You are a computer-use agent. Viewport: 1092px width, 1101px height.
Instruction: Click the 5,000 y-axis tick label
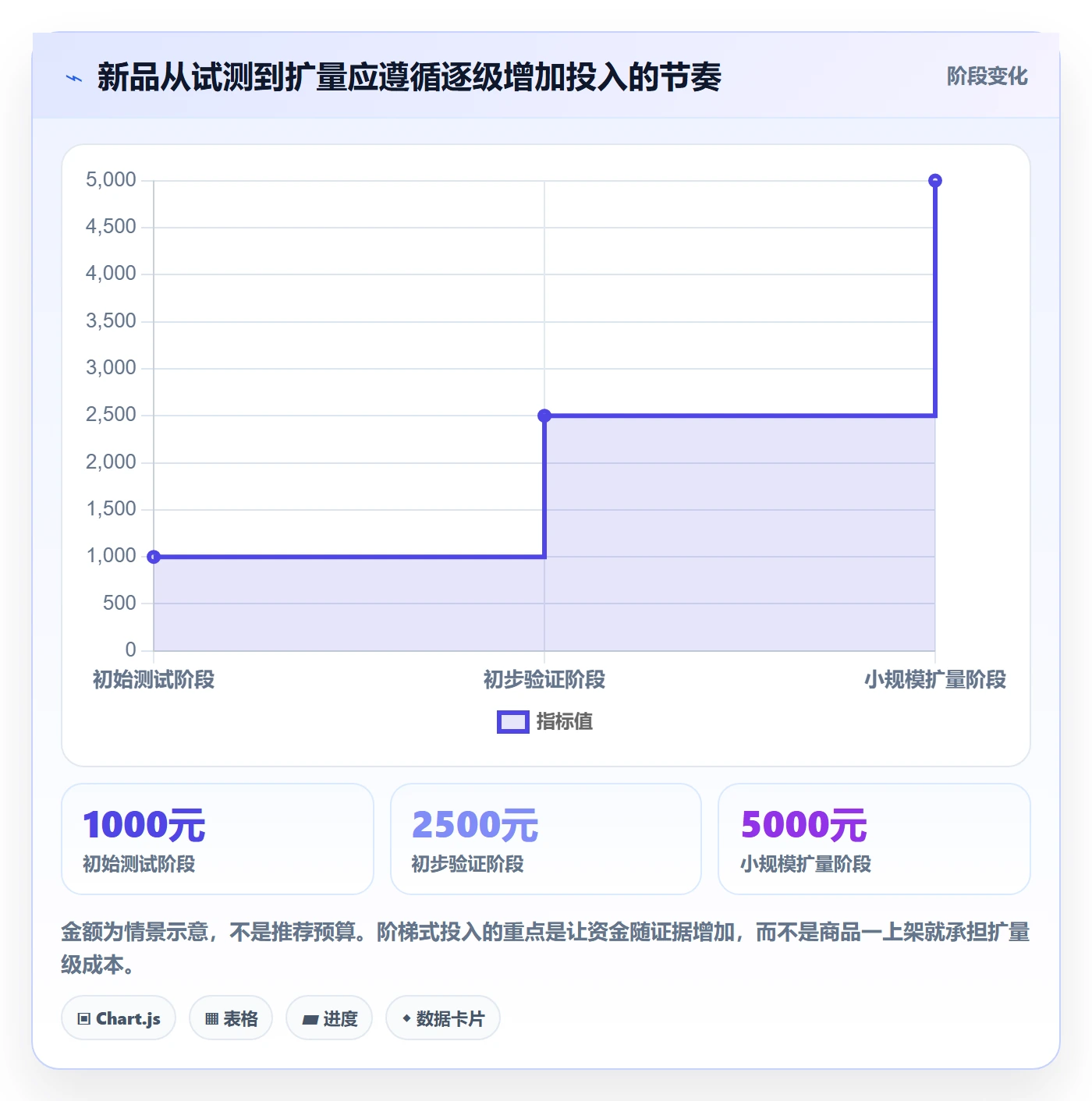pos(111,180)
